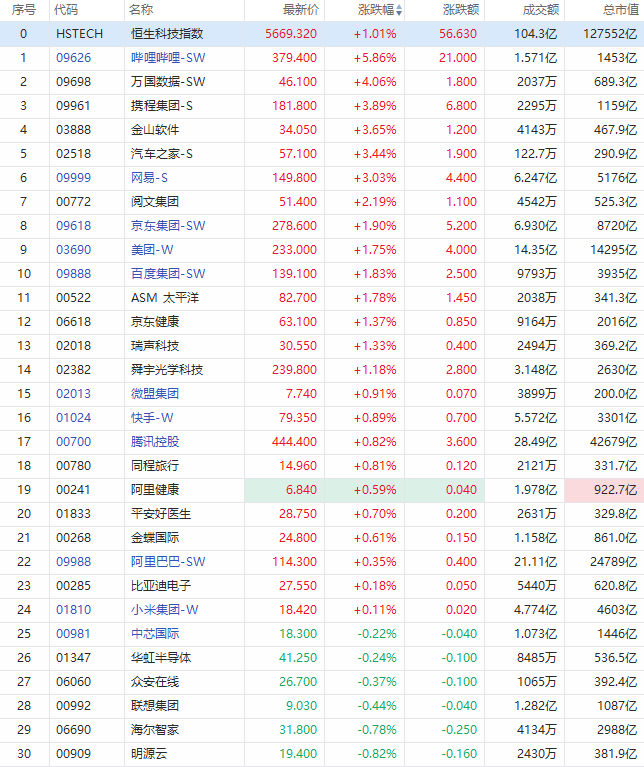Select 阅文集团 name cell
Screen dimensions: 644x767
[x=155, y=202]
